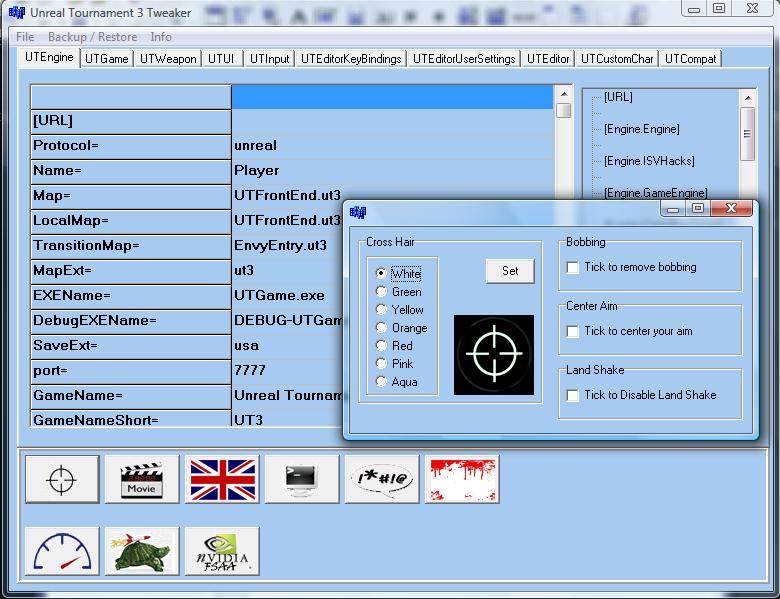
Task: Click the turtle icon
Action: click(x=142, y=551)
